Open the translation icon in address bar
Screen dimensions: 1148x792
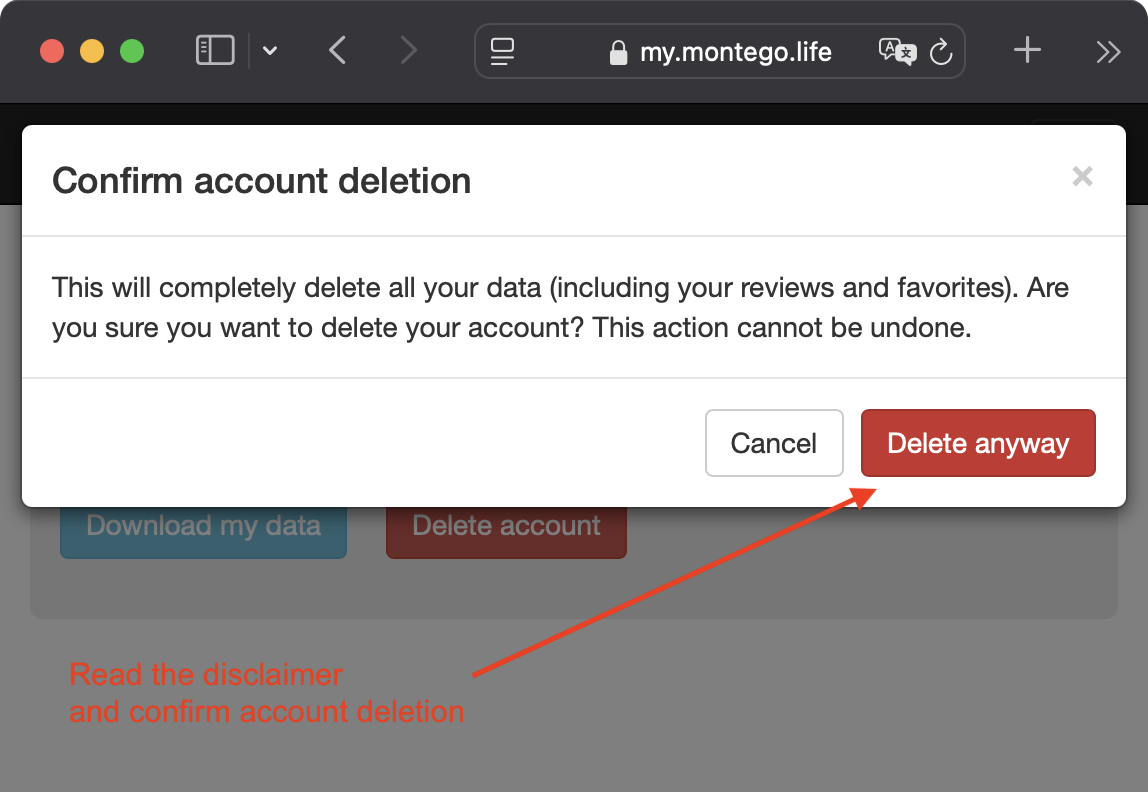(898, 51)
